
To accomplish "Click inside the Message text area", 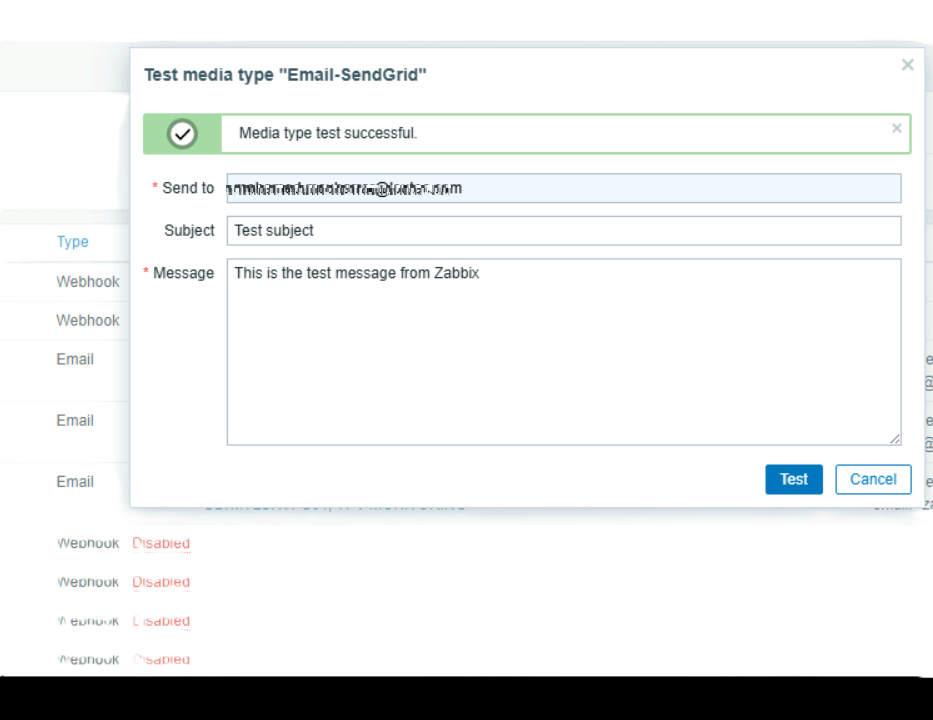I will click(563, 350).
